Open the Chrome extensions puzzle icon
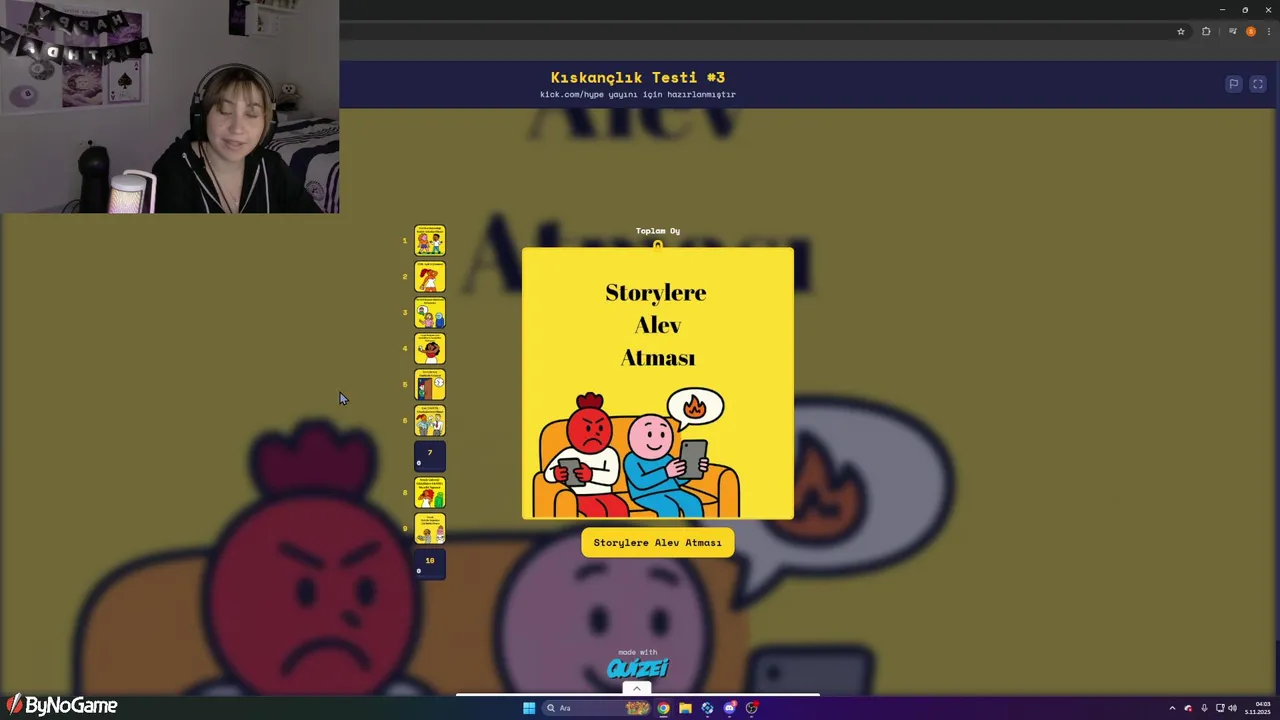 pos(1206,31)
